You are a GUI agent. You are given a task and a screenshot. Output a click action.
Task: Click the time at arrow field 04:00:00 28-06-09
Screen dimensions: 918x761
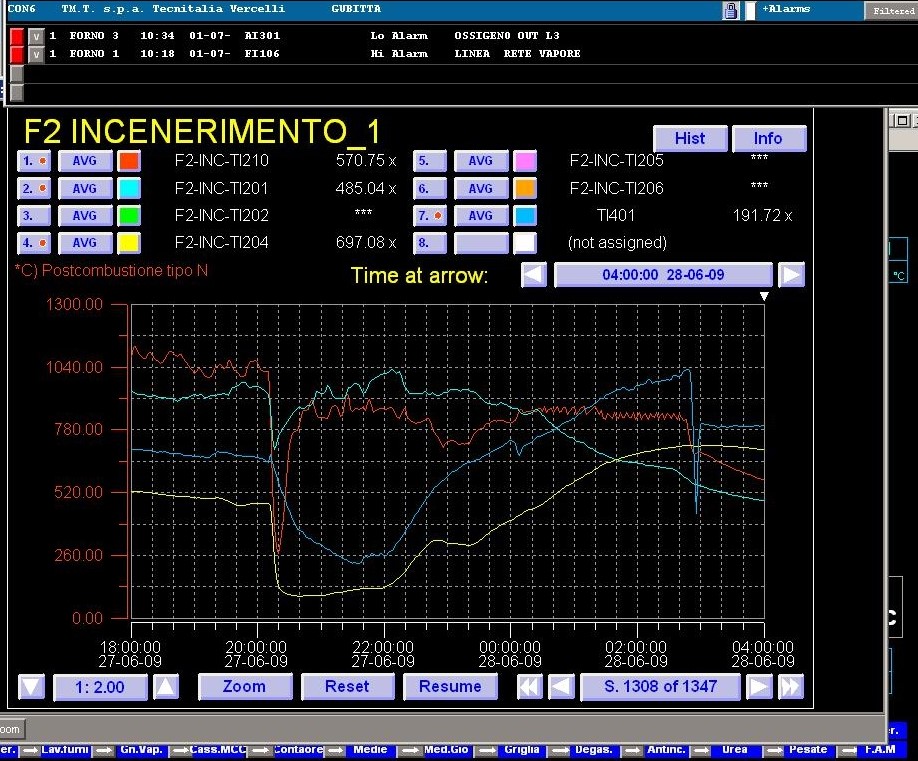click(663, 275)
